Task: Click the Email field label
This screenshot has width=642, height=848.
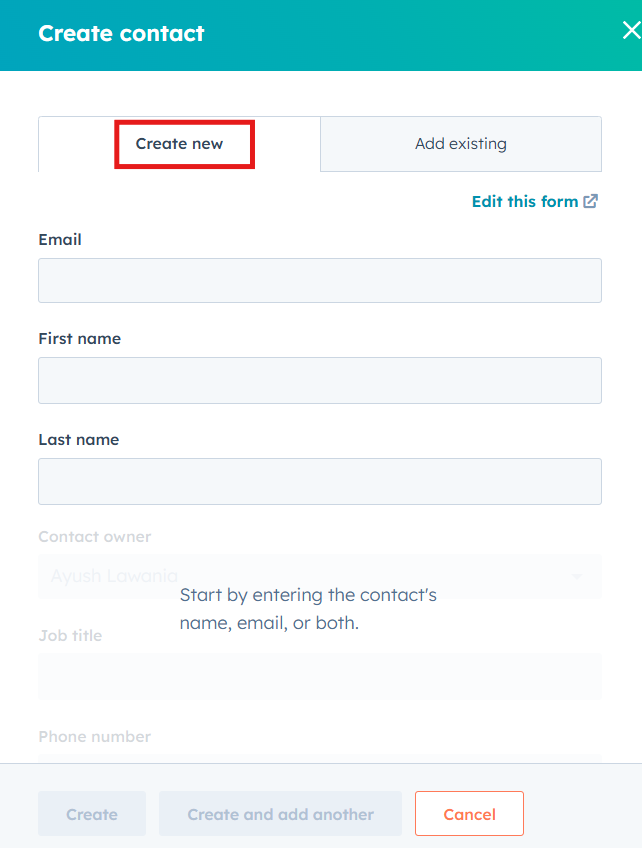Action: [x=60, y=240]
